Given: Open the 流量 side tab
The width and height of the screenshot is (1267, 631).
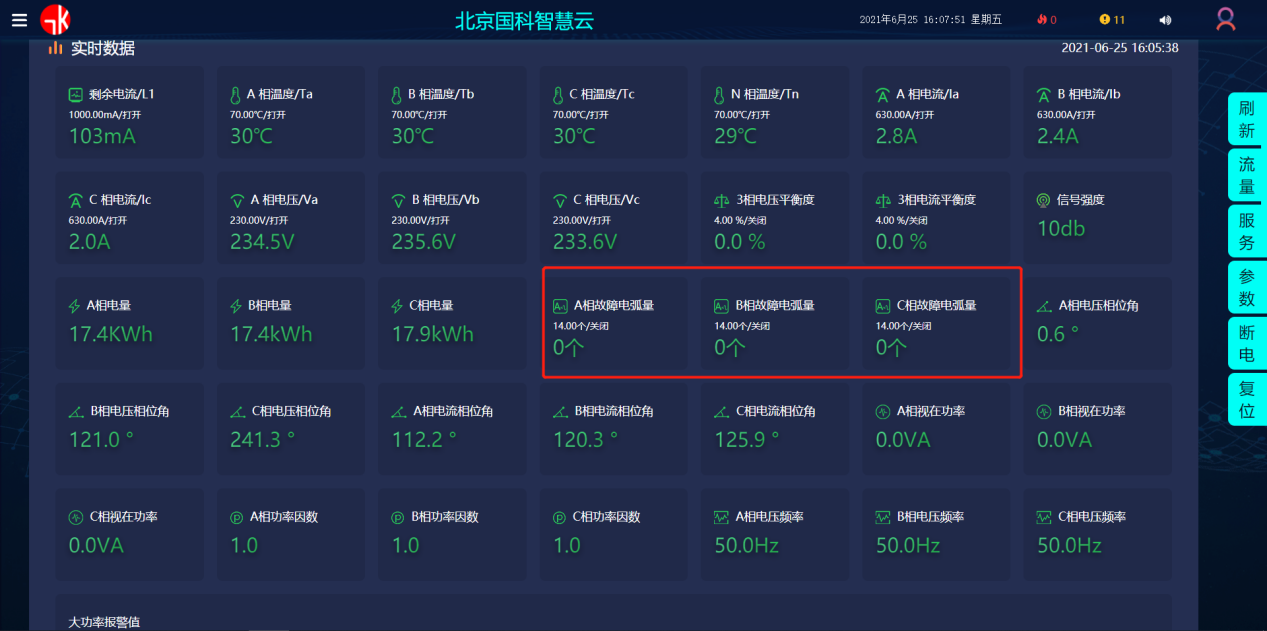Looking at the screenshot, I should point(1246,175).
